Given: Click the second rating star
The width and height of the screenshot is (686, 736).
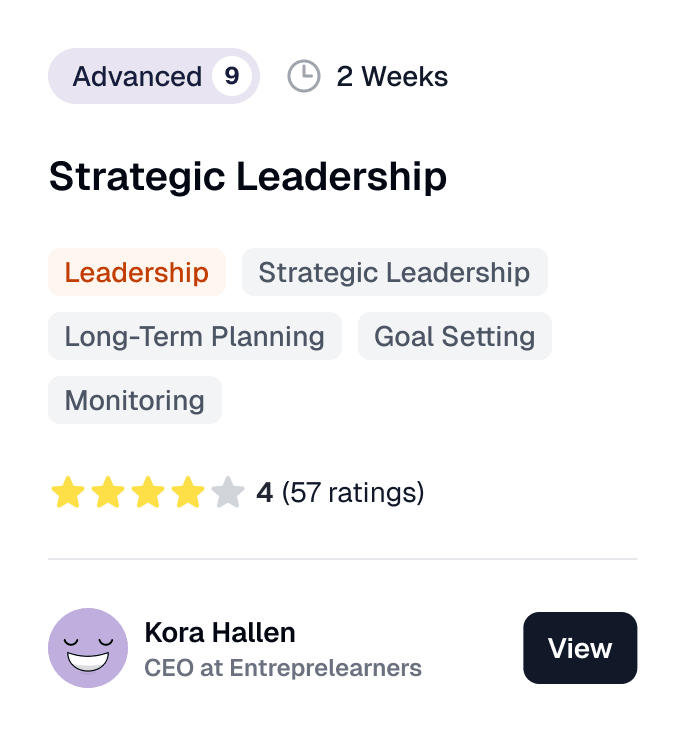Looking at the screenshot, I should [108, 493].
